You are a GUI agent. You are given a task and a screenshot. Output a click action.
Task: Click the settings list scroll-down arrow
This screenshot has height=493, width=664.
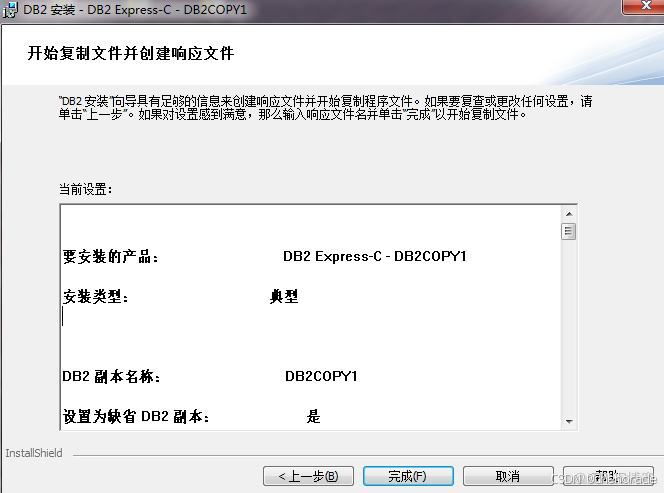click(x=569, y=421)
